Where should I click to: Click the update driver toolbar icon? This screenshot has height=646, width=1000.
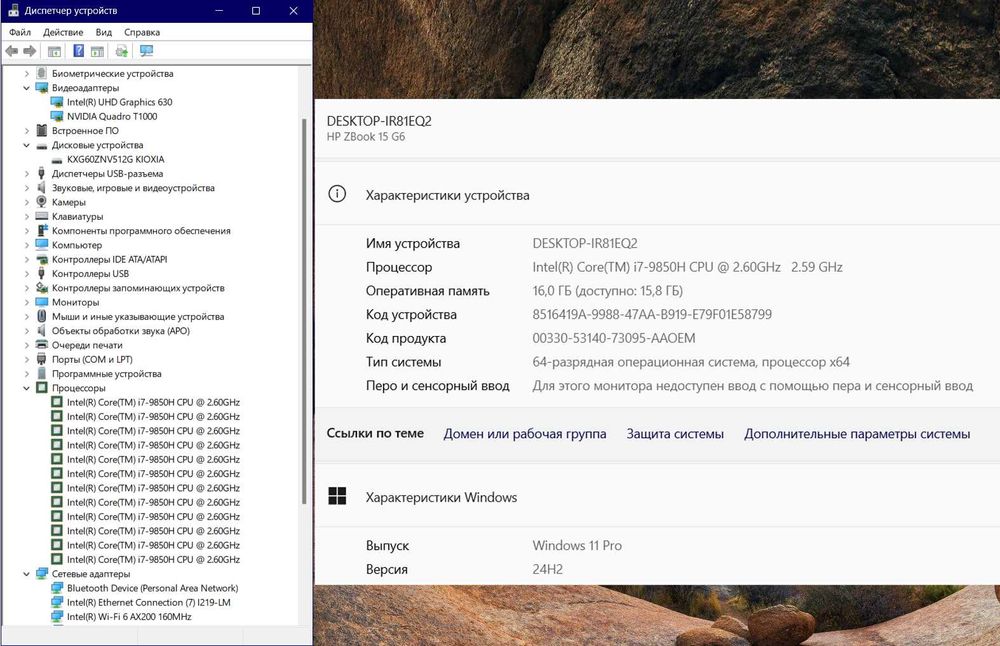(x=121, y=51)
